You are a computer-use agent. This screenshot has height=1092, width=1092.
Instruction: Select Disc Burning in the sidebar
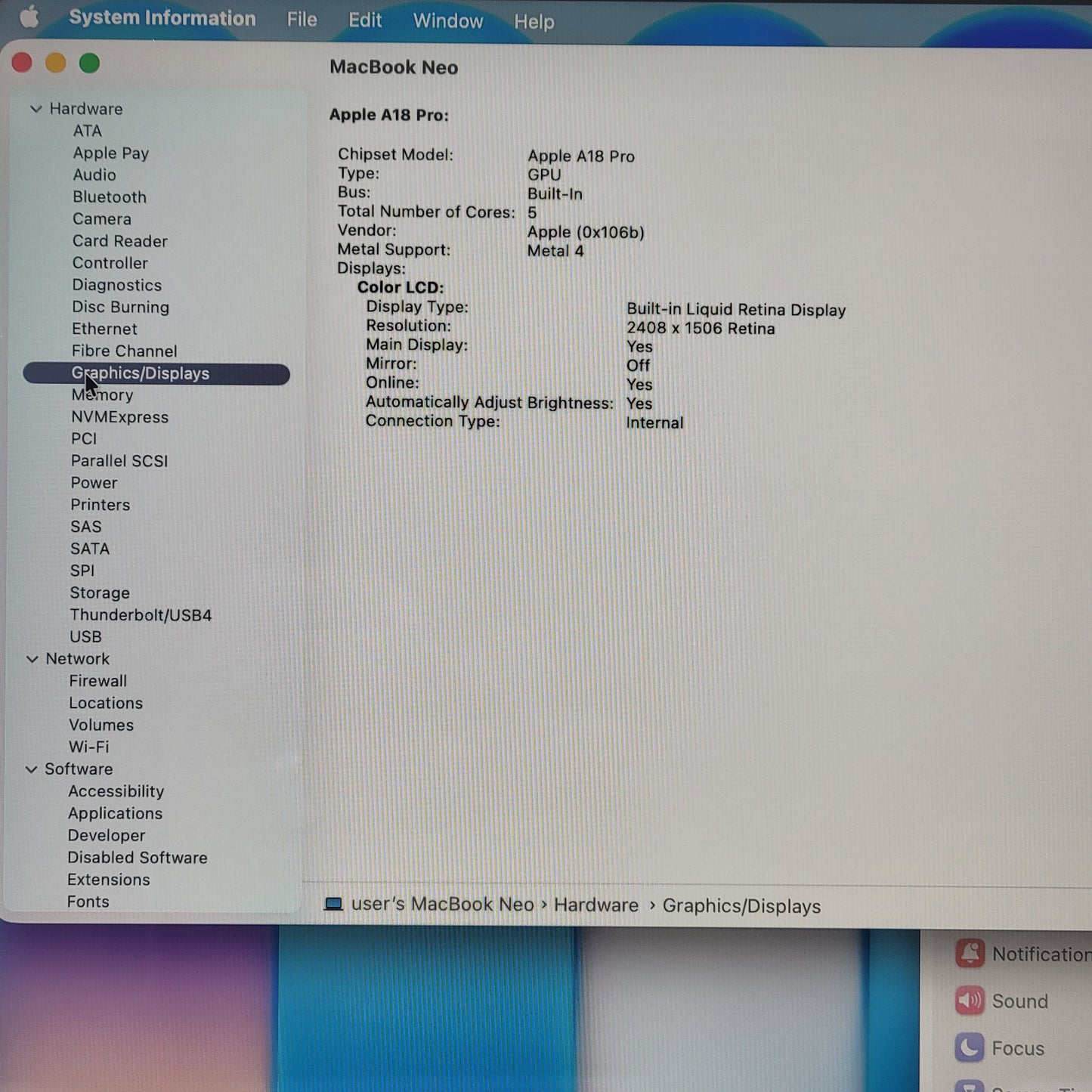click(x=121, y=307)
